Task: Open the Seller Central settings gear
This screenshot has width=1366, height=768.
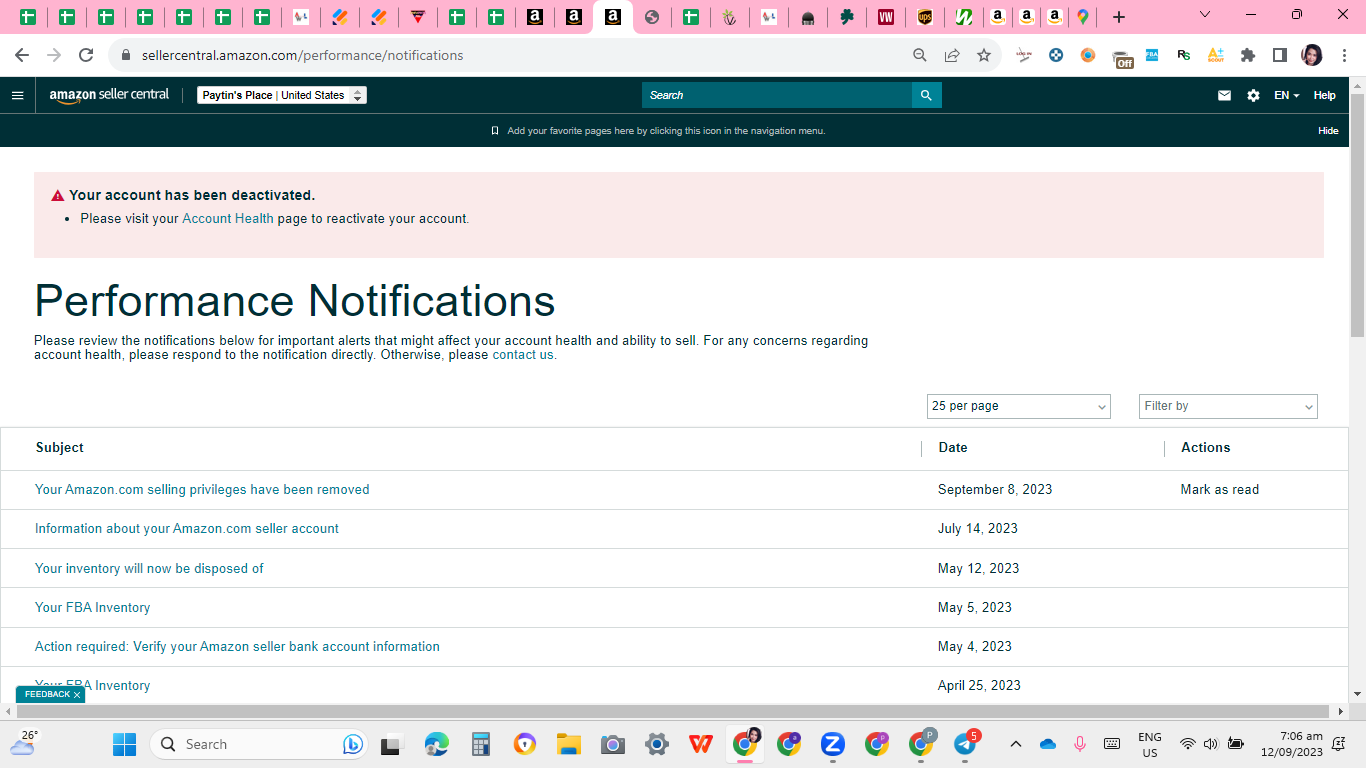Action: click(1253, 95)
